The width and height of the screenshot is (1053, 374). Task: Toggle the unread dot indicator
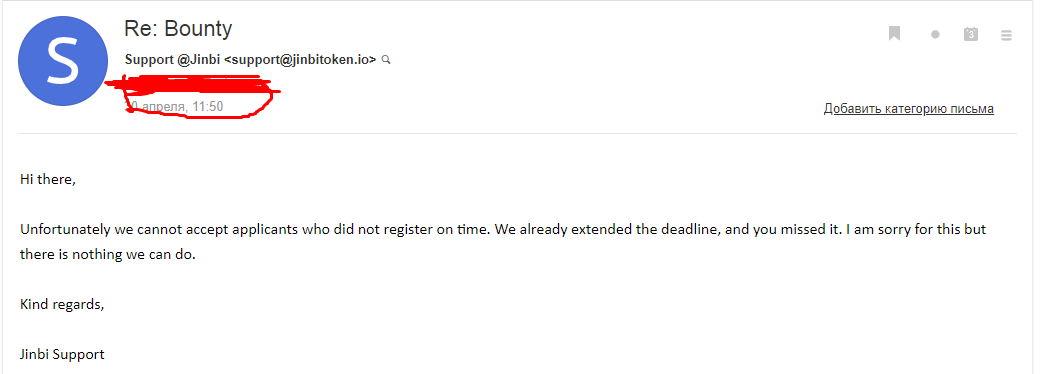935,34
